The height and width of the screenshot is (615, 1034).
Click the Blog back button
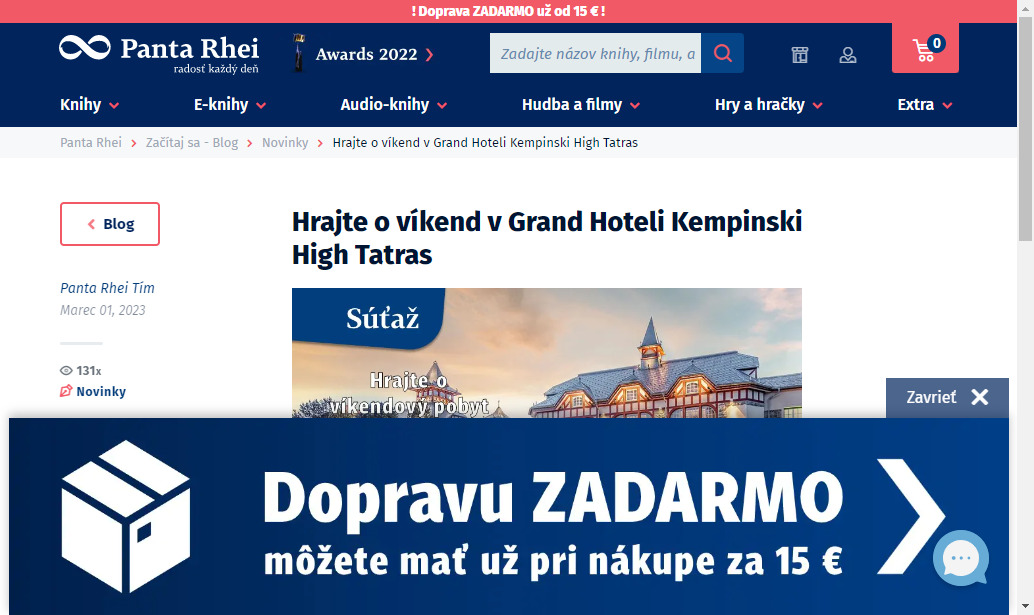(110, 224)
